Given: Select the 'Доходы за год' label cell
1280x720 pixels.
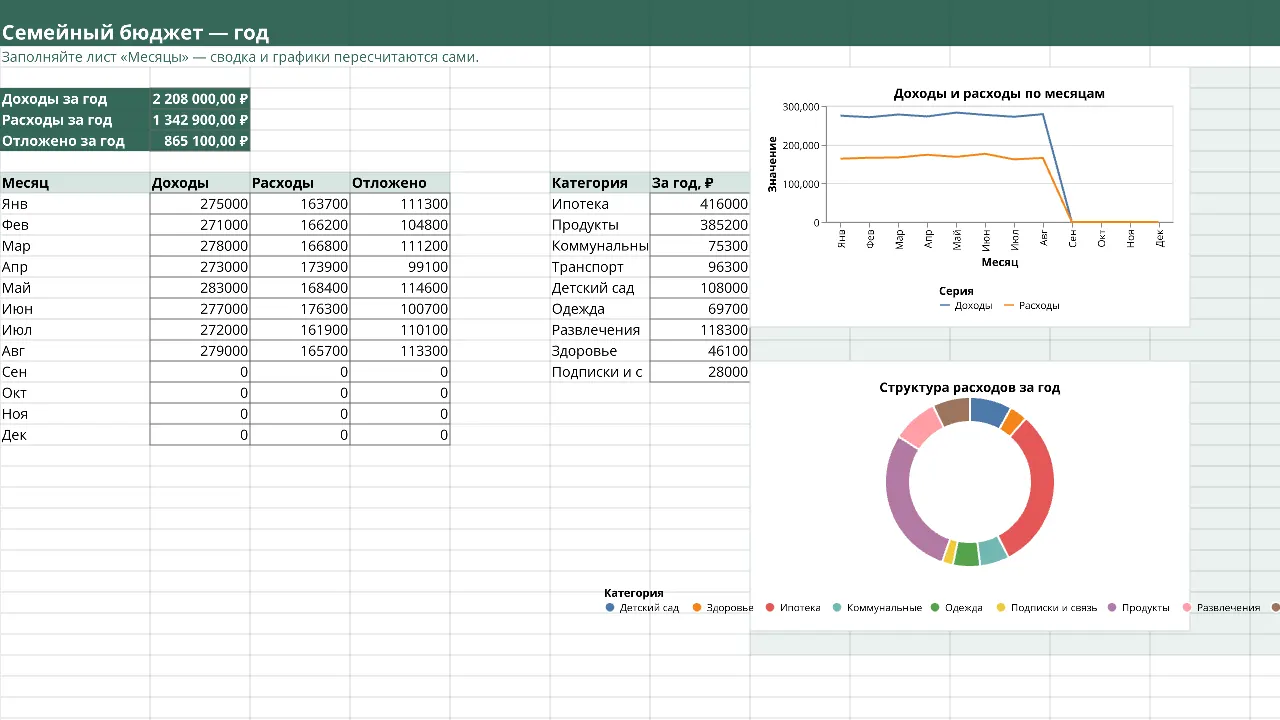Looking at the screenshot, I should click(x=75, y=99).
